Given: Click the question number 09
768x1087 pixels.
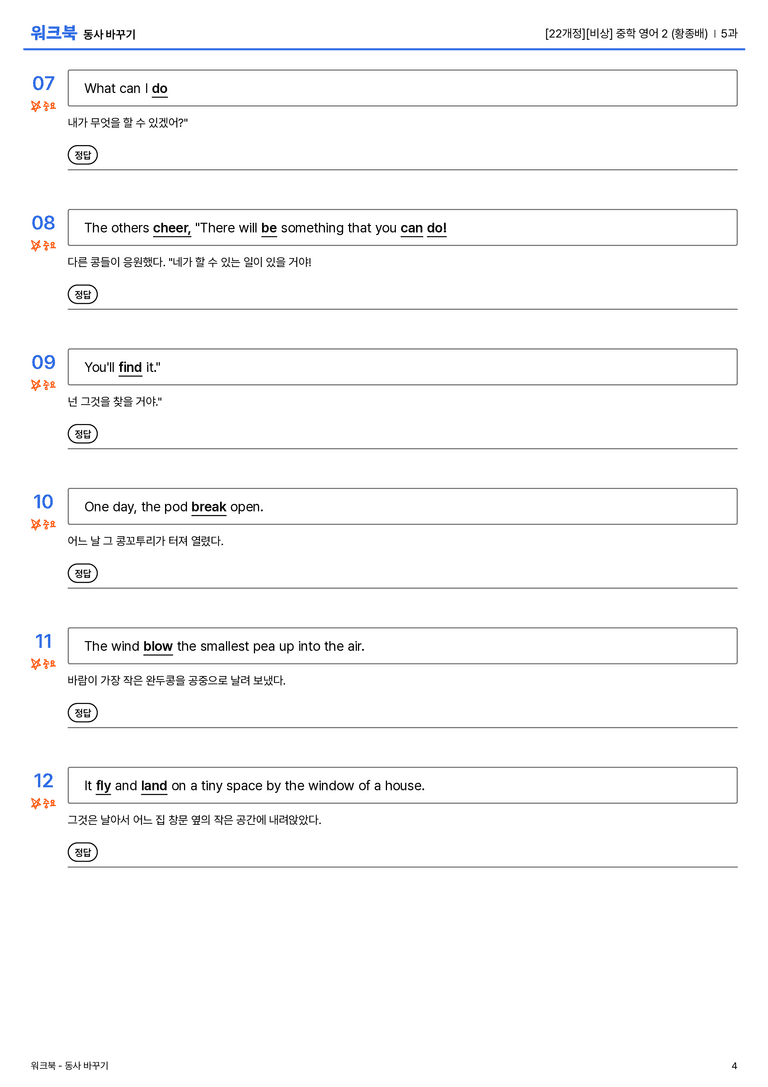Looking at the screenshot, I should [43, 362].
